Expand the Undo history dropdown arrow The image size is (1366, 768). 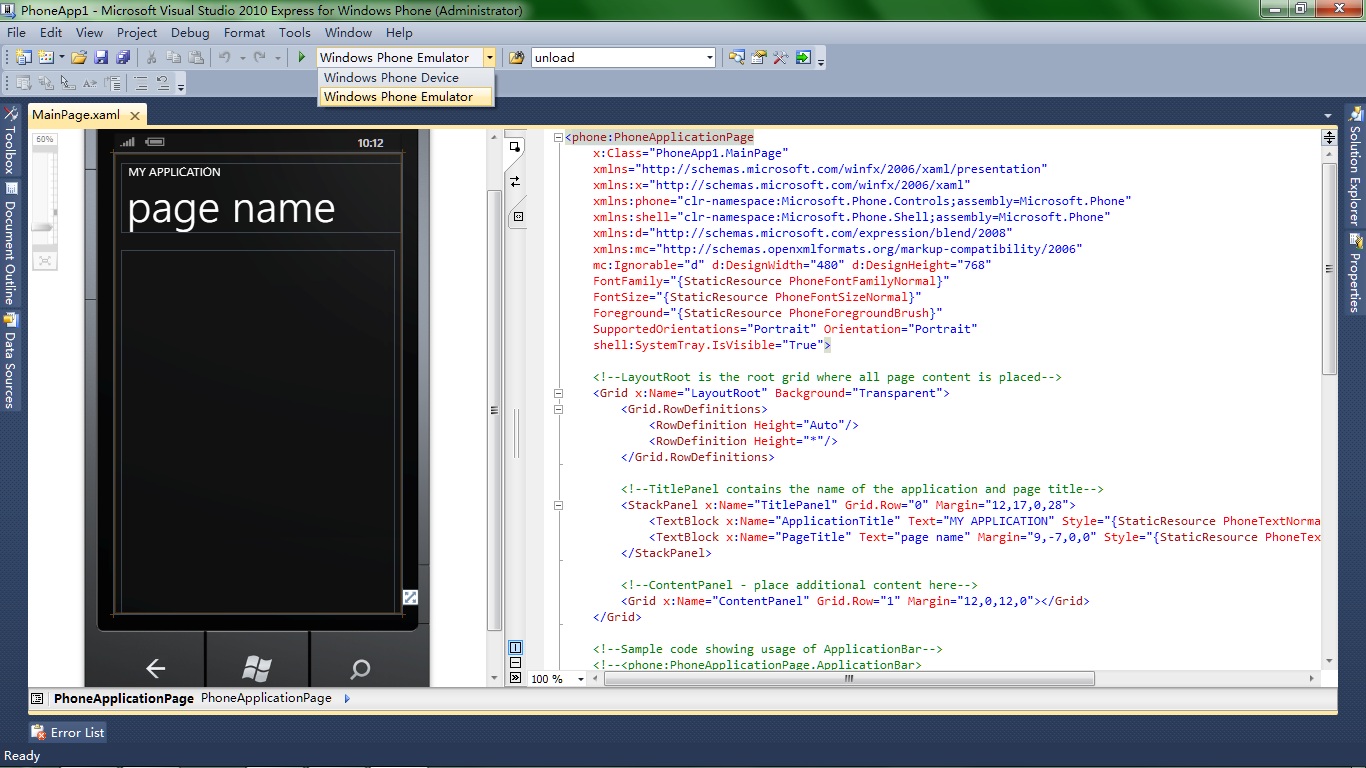(242, 57)
